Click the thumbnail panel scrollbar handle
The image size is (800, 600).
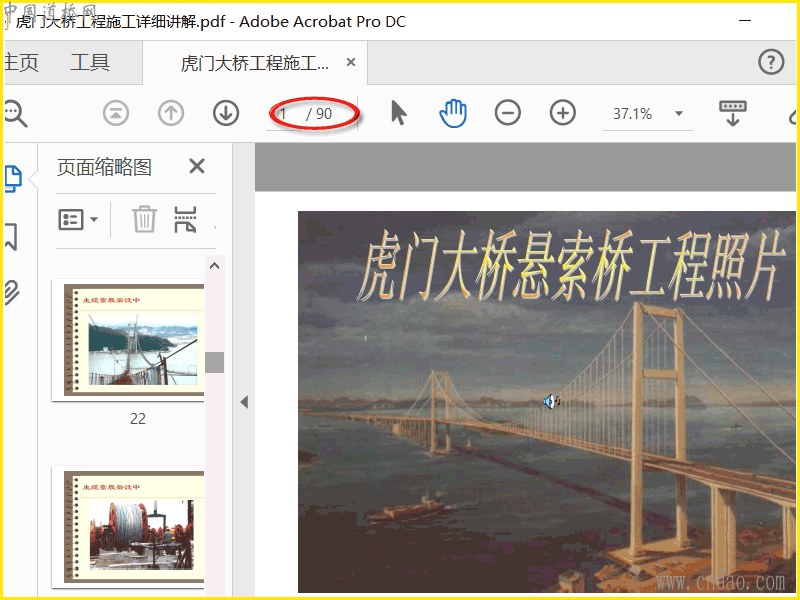coord(215,362)
